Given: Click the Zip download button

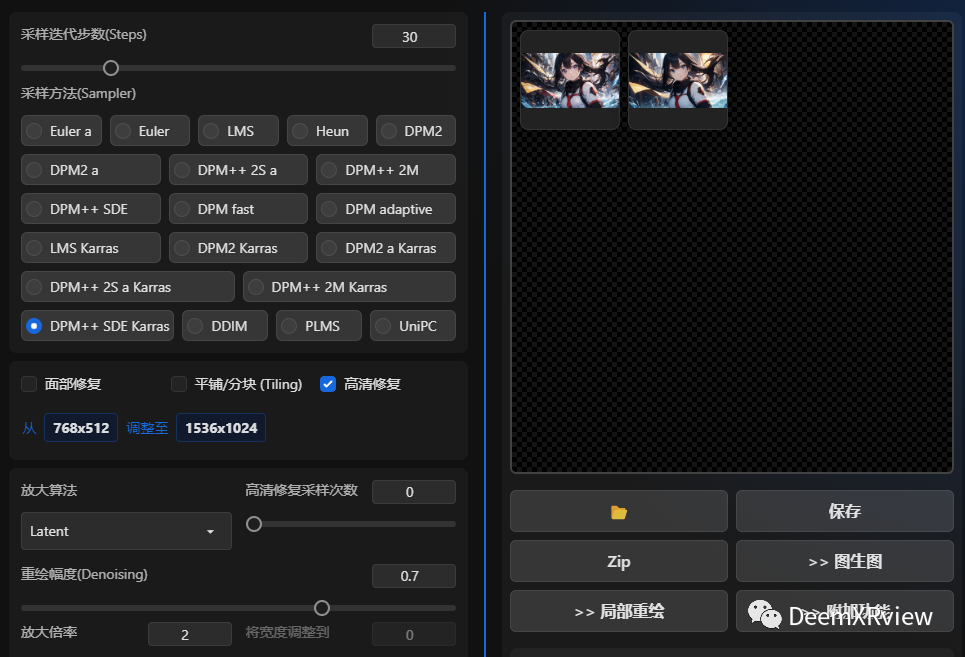Looking at the screenshot, I should click(618, 561).
